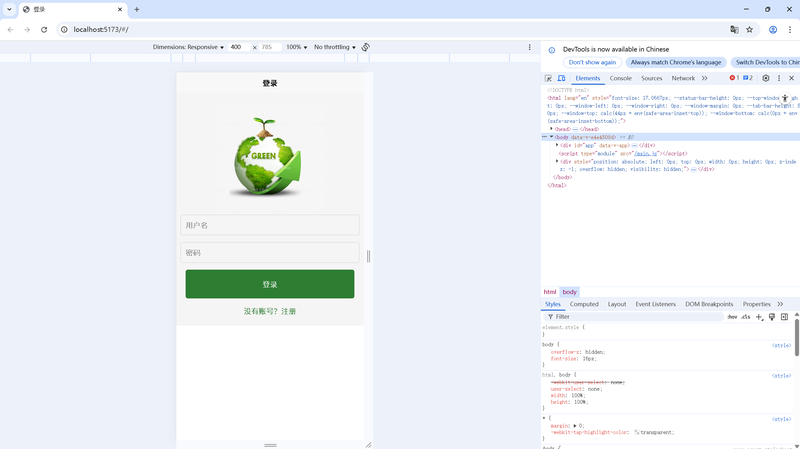Expand the head element node

[x=552, y=129]
